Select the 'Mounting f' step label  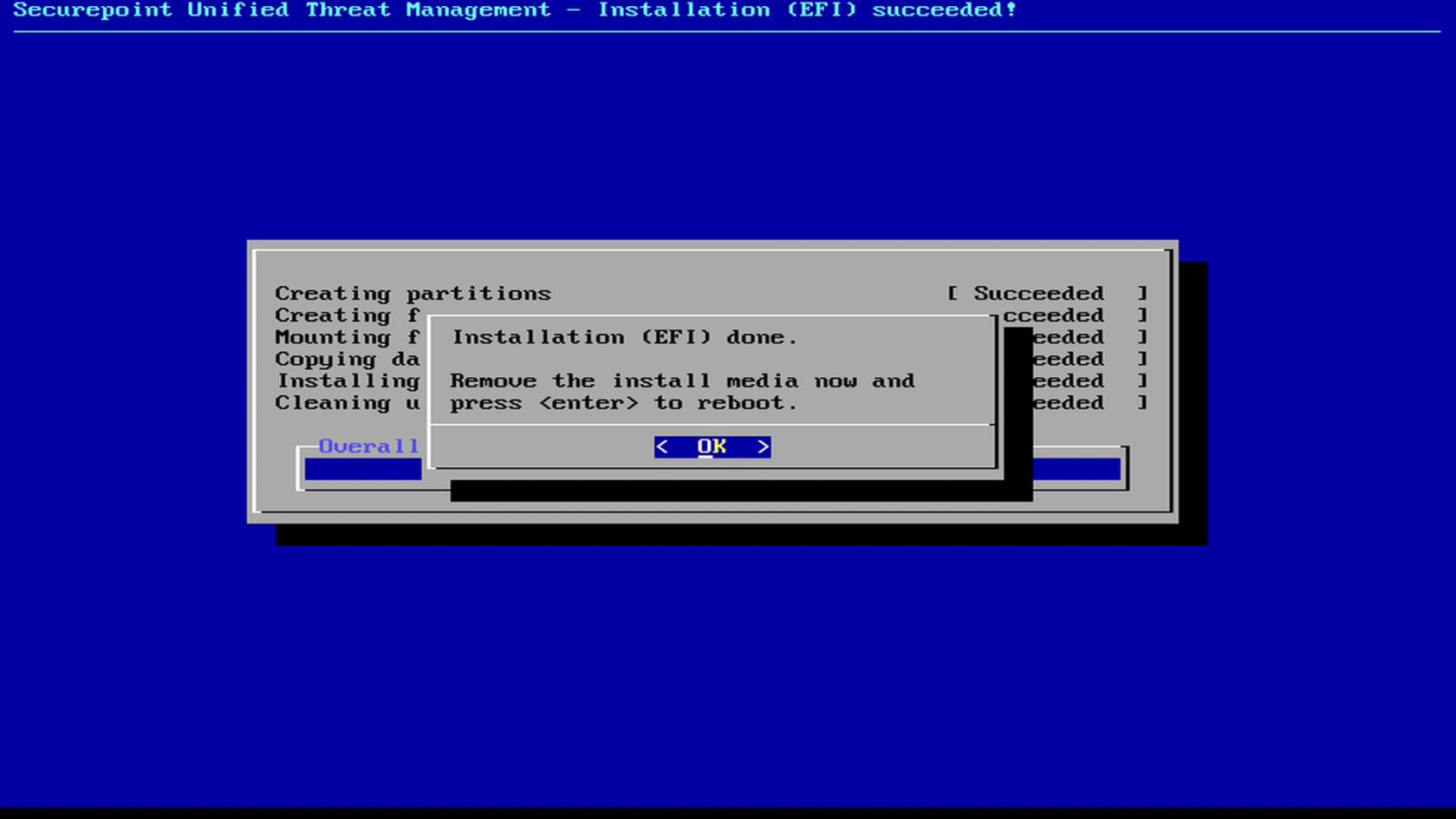point(347,337)
